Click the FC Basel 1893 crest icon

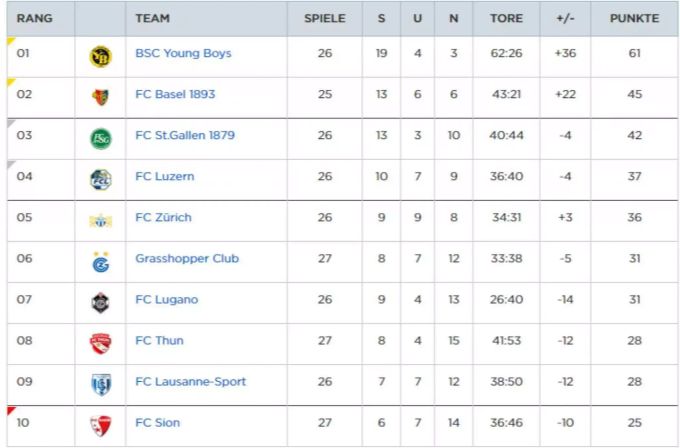click(x=100, y=97)
